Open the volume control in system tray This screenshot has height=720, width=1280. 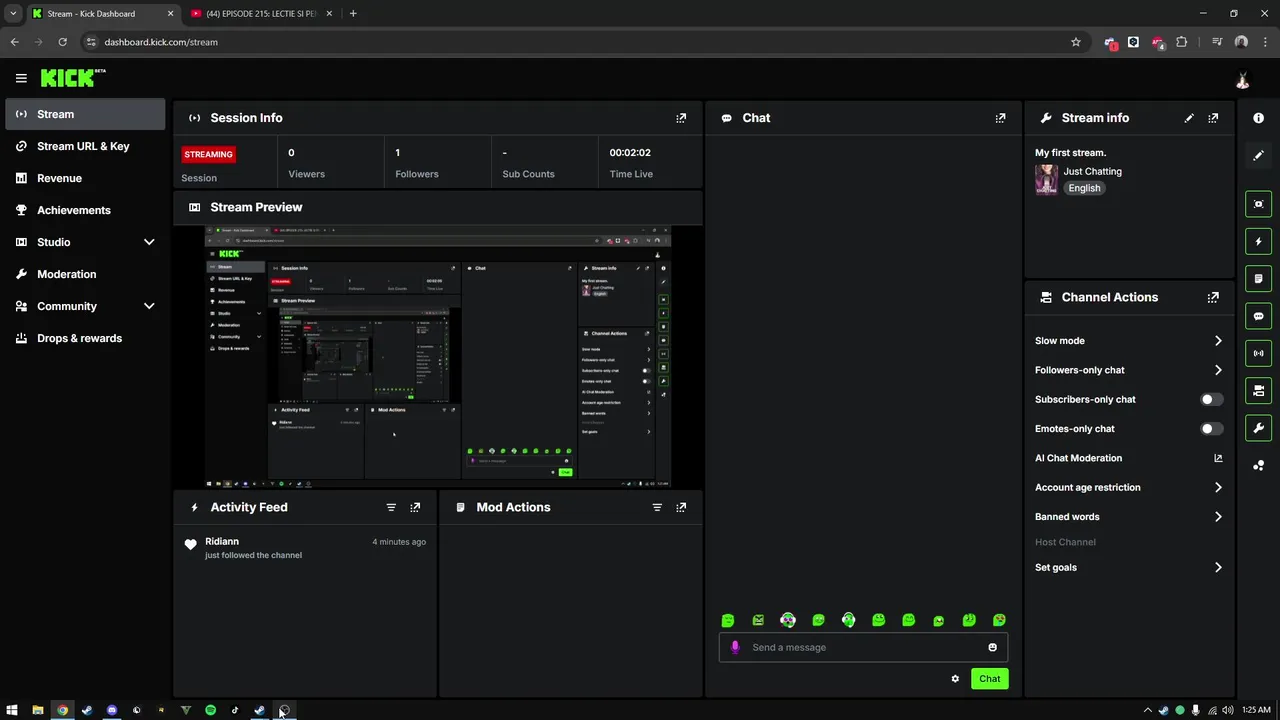pyautogui.click(x=1227, y=710)
